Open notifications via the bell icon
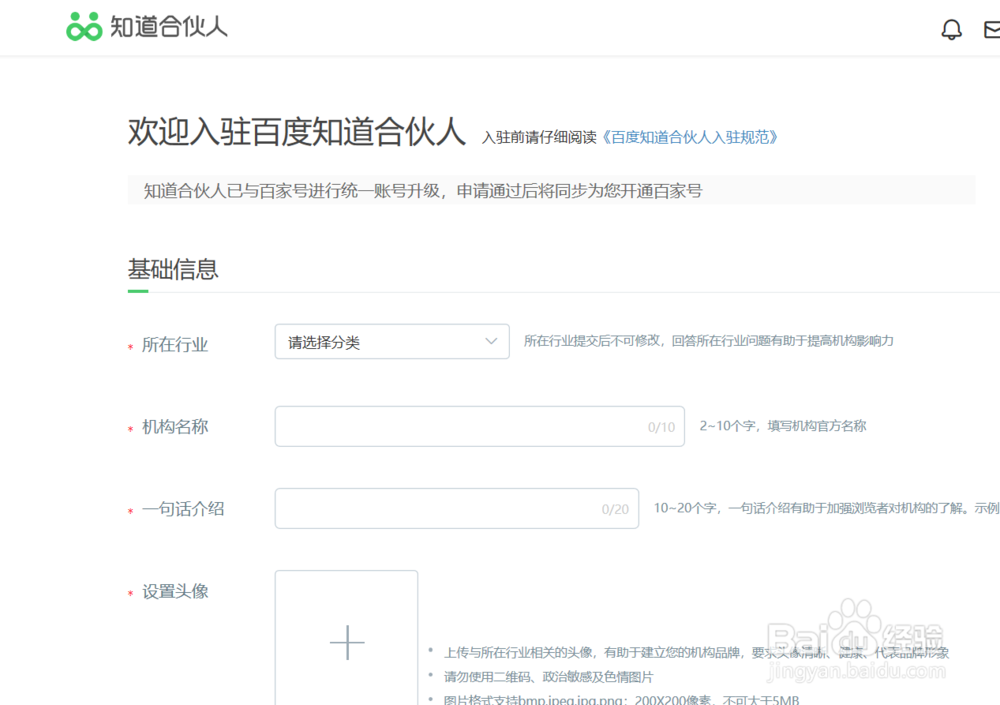This screenshot has width=1000, height=705. coord(952,29)
